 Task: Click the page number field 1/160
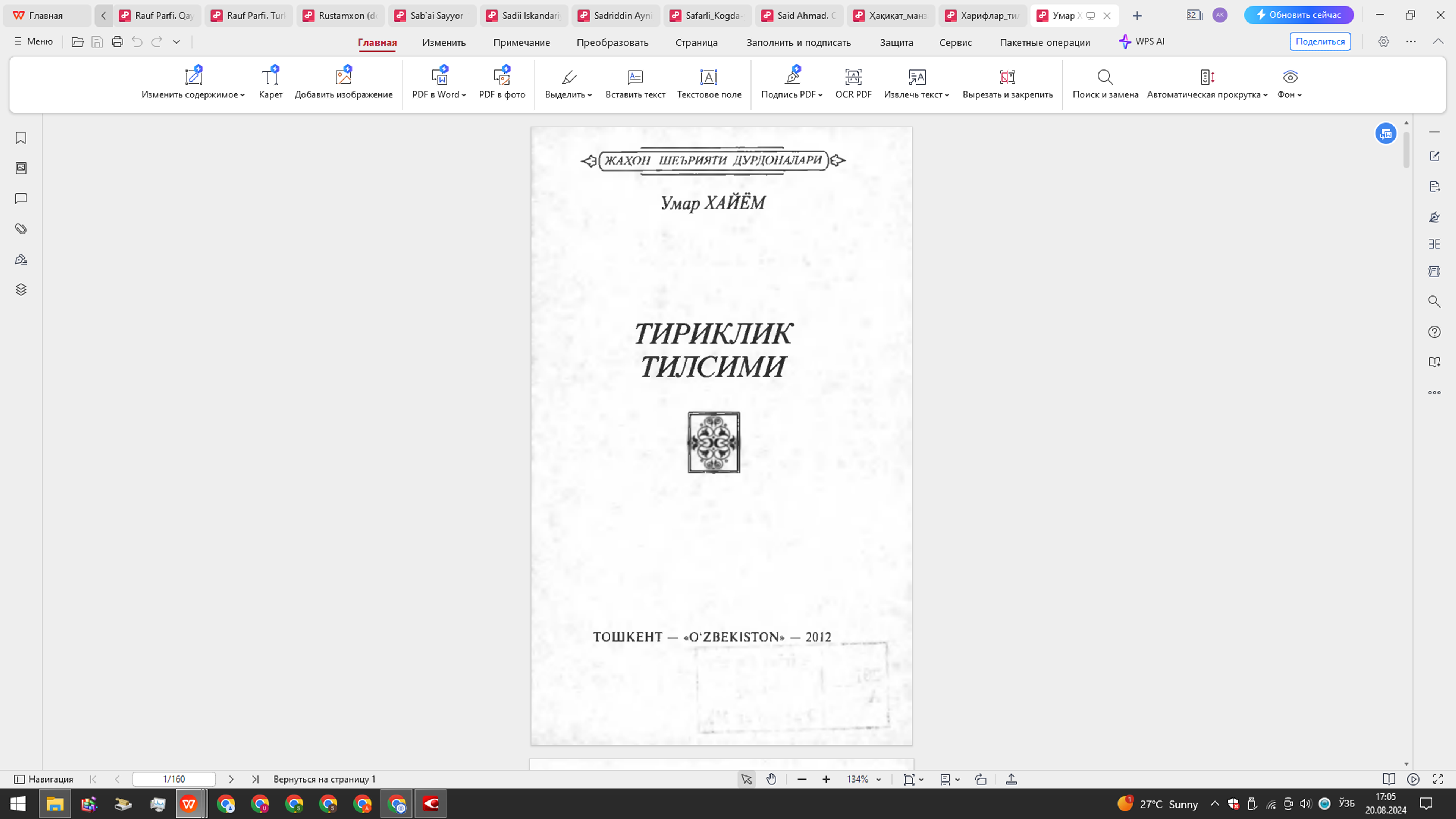tap(173, 779)
